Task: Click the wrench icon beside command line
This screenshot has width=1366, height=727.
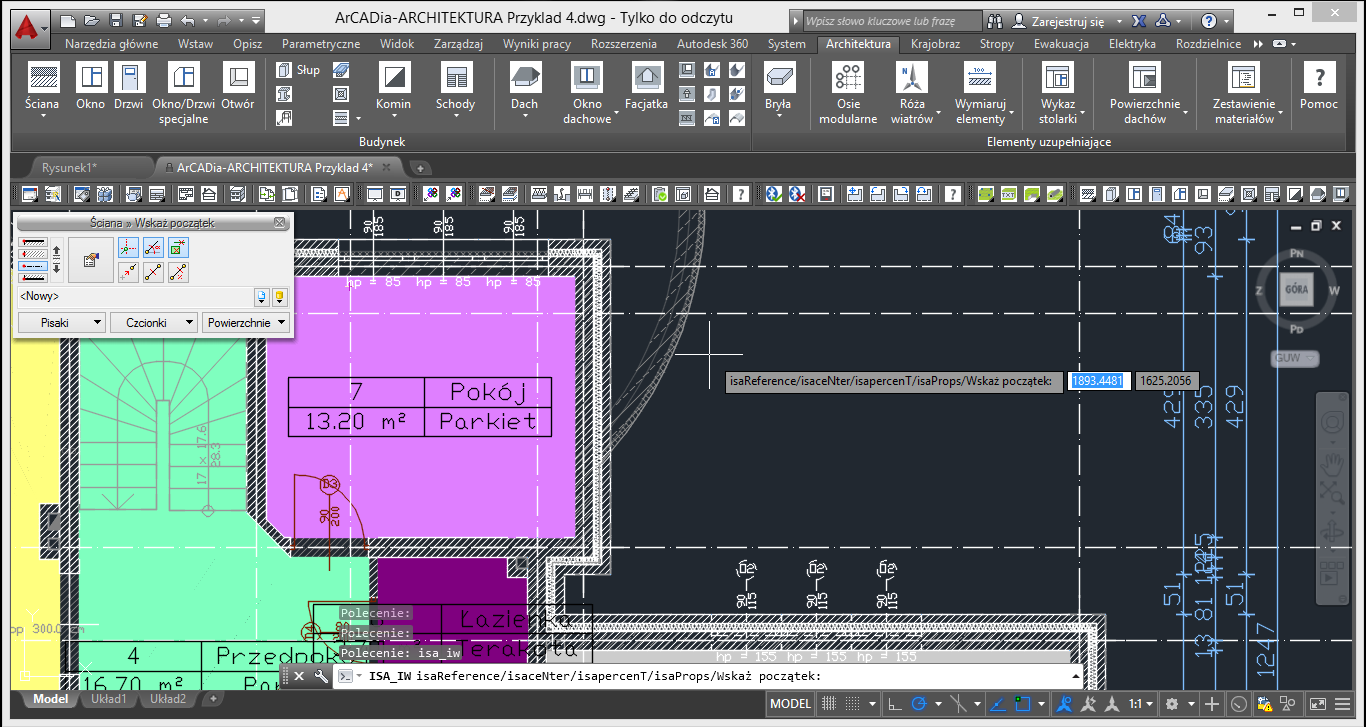Action: (x=321, y=676)
